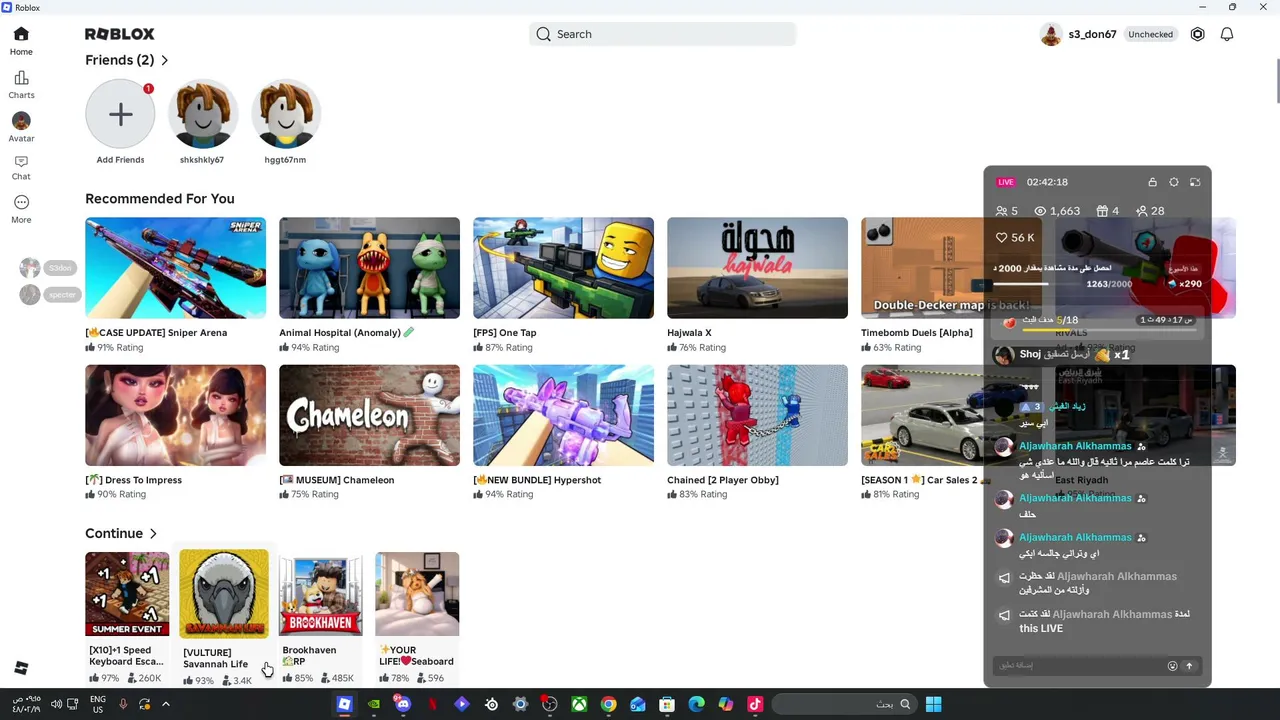This screenshot has width=1280, height=720.
Task: Open the xpecter chat head in the sidebar
Action: coord(30,294)
